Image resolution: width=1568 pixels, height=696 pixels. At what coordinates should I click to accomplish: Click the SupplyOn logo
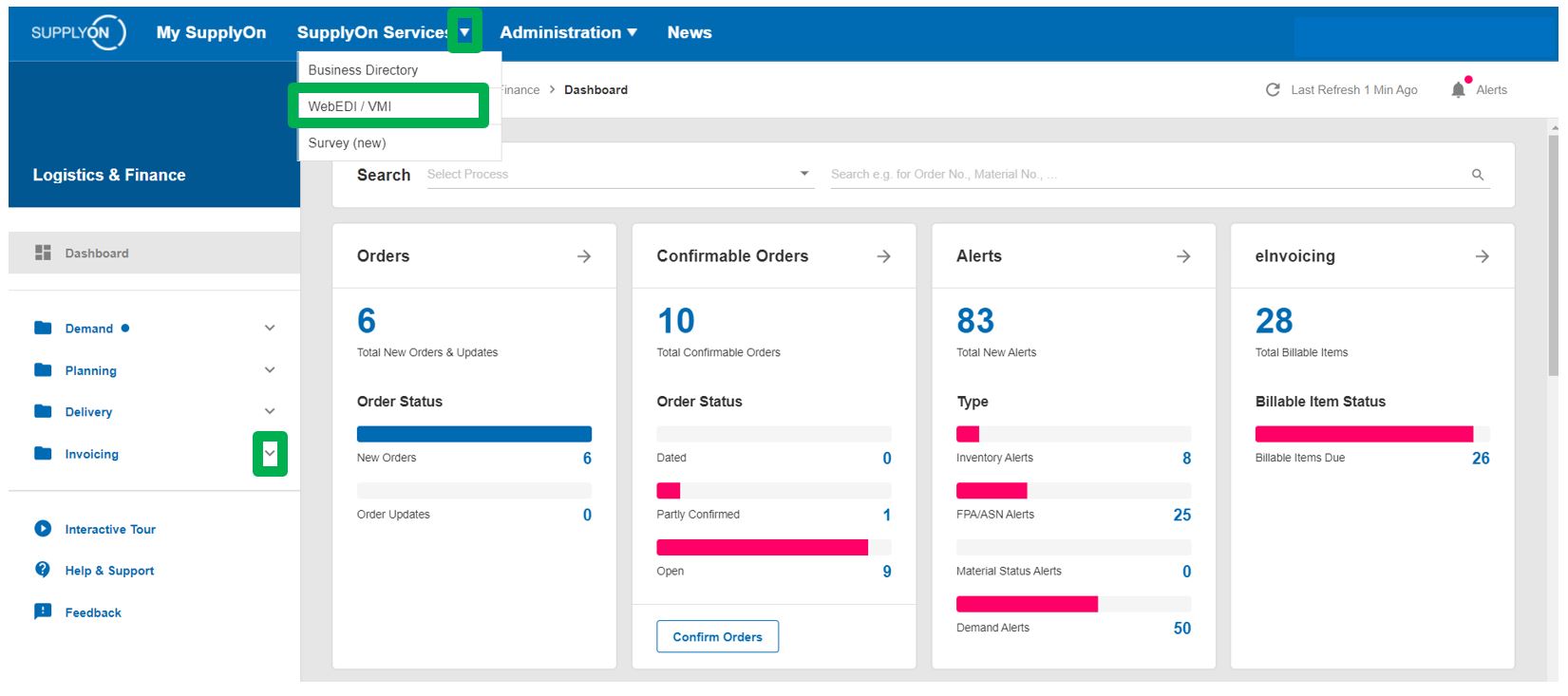point(78,32)
